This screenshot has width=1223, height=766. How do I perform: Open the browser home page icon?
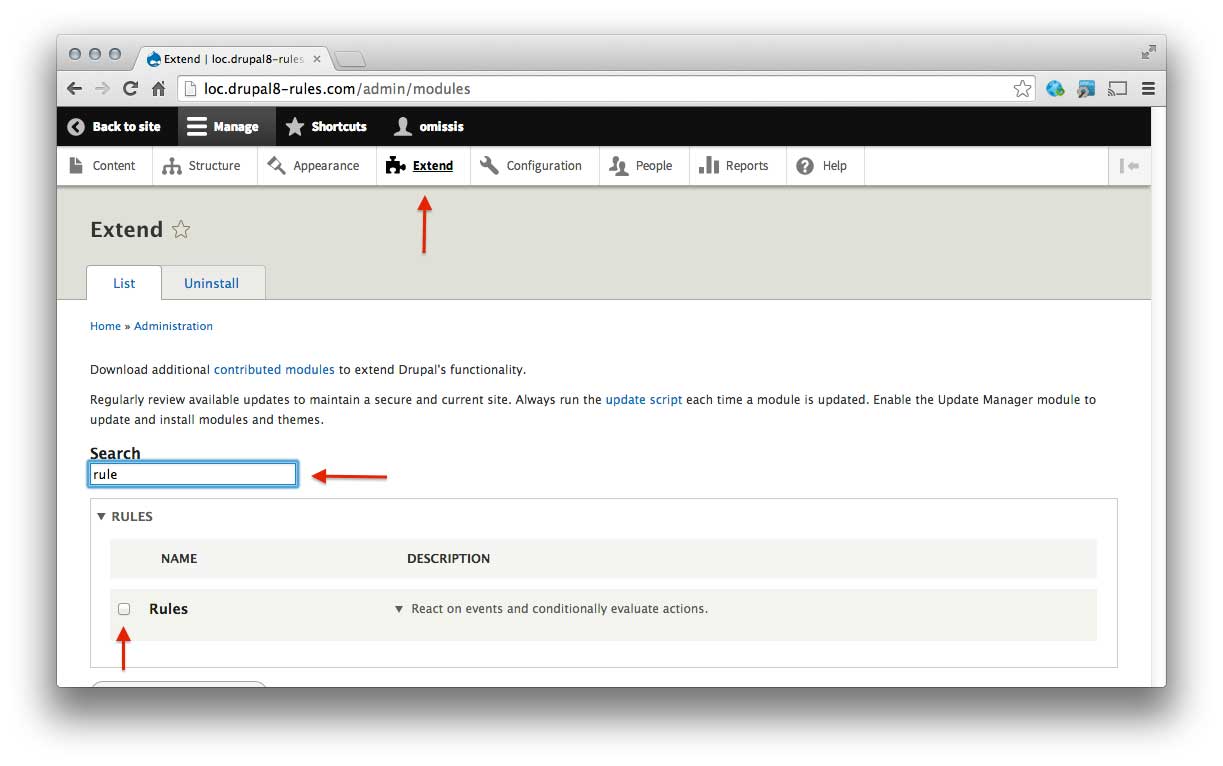(x=158, y=89)
